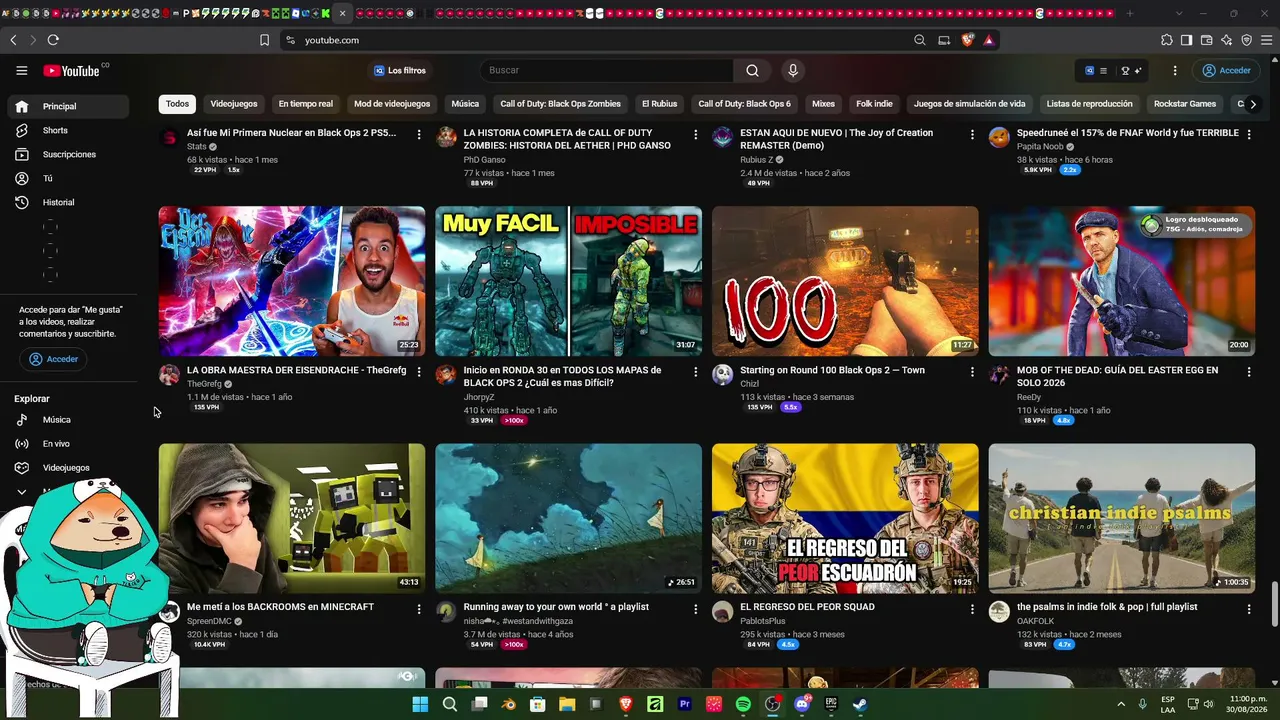Open Brave Leo AI sparkle icon
Image resolution: width=1280 pixels, height=720 pixels.
1227,40
